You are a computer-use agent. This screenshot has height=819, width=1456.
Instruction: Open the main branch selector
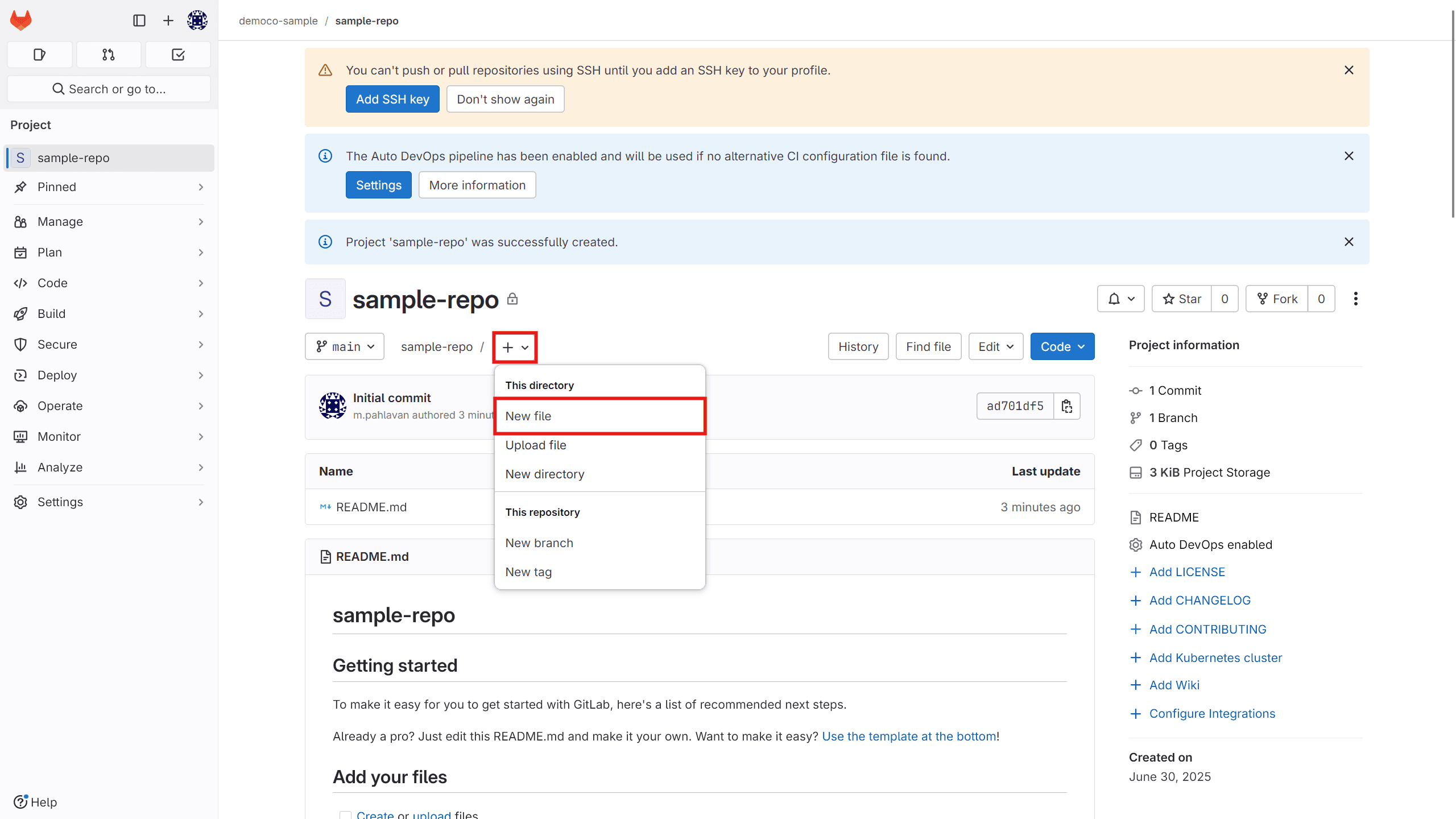point(345,346)
